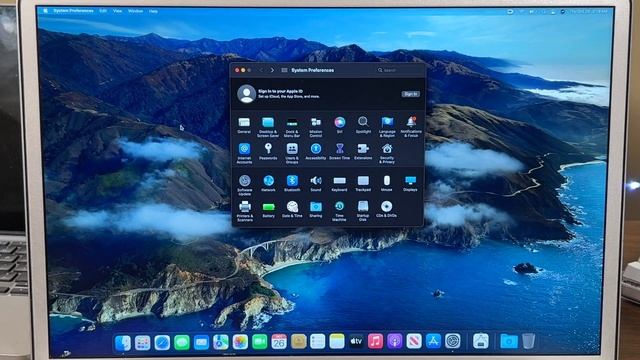Open CDs & DVDs preferences
640x360 pixels.
pyautogui.click(x=387, y=209)
